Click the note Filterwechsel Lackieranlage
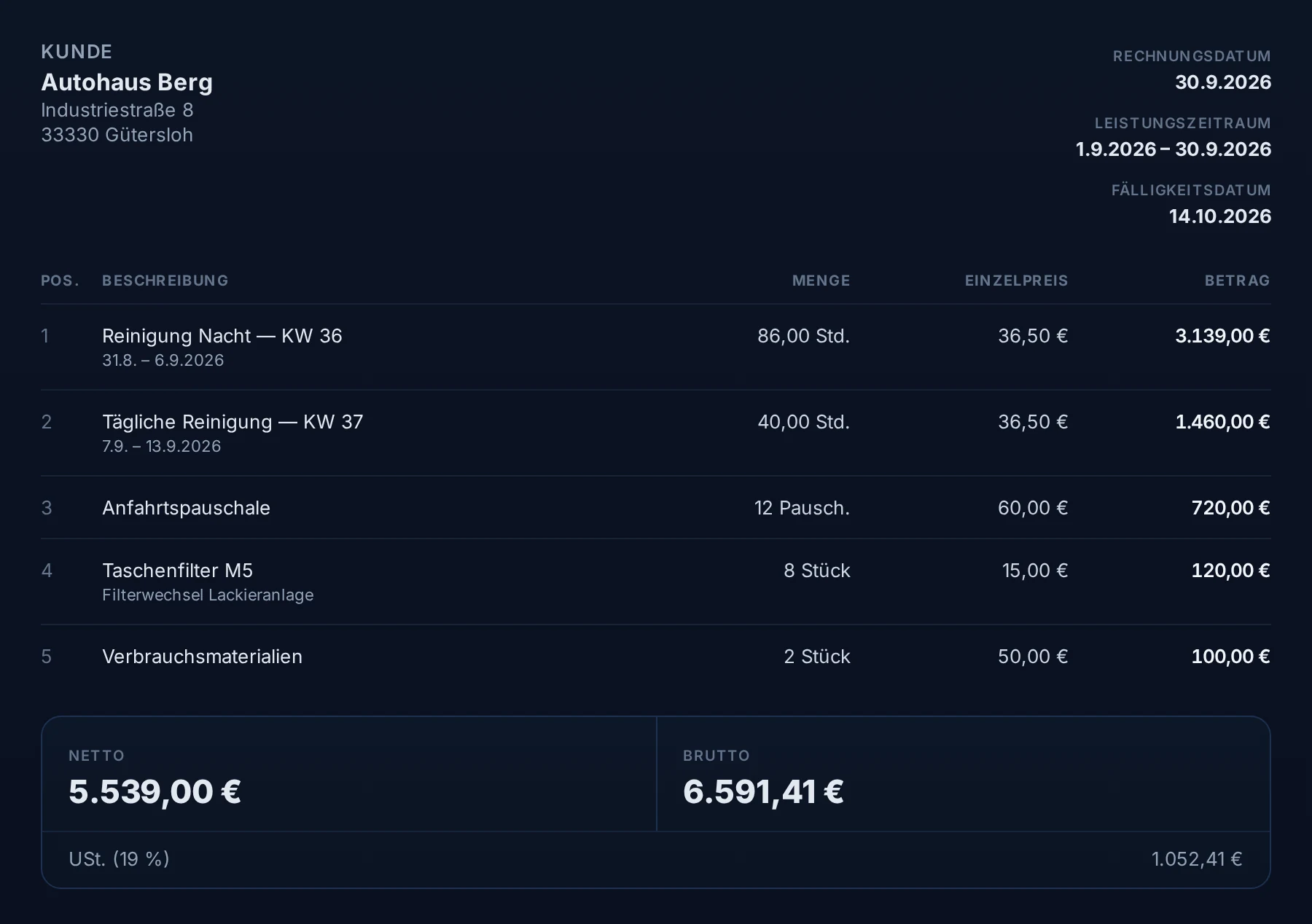This screenshot has height=924, width=1312. [x=208, y=595]
